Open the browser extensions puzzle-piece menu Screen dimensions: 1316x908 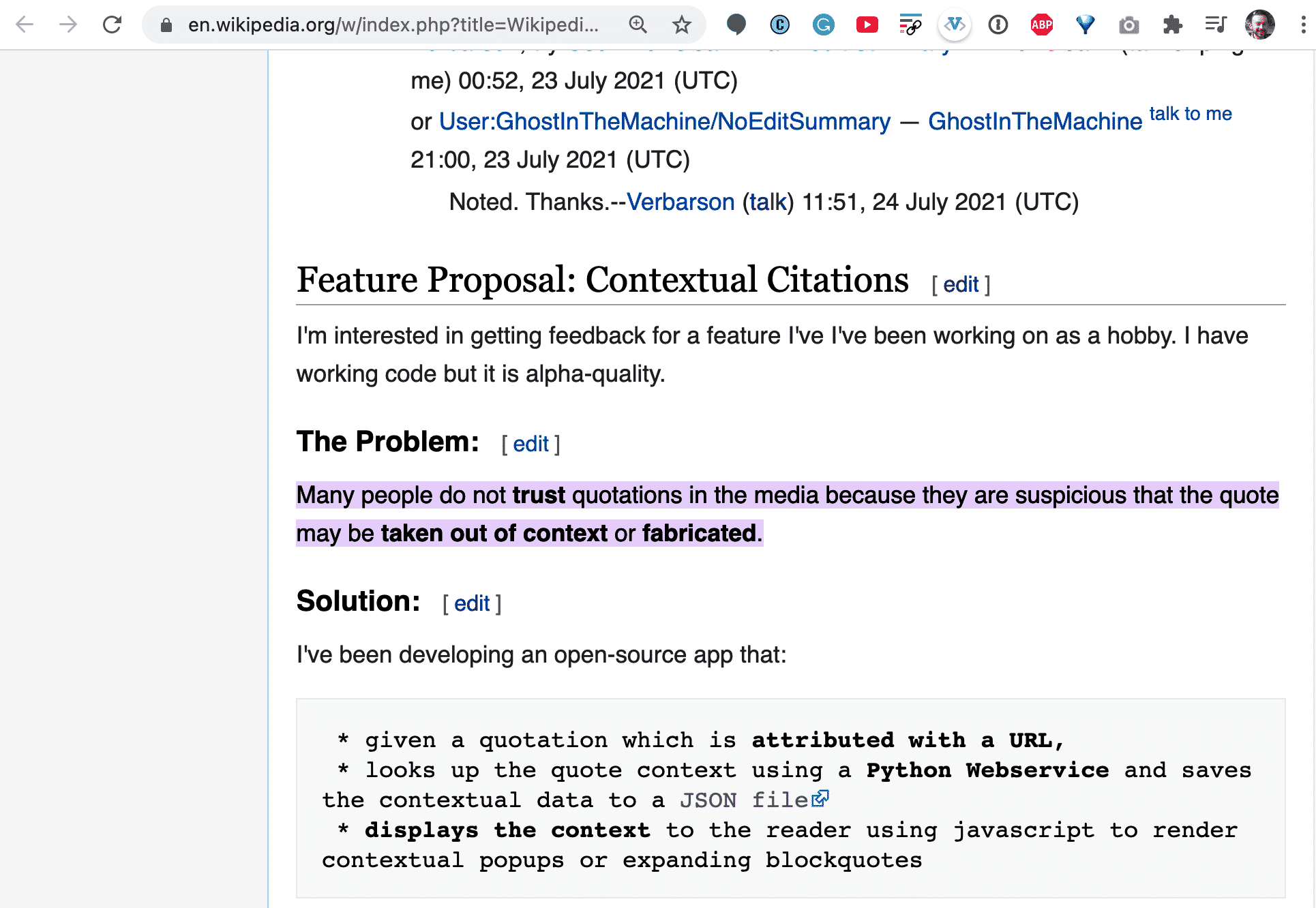coord(1173,25)
